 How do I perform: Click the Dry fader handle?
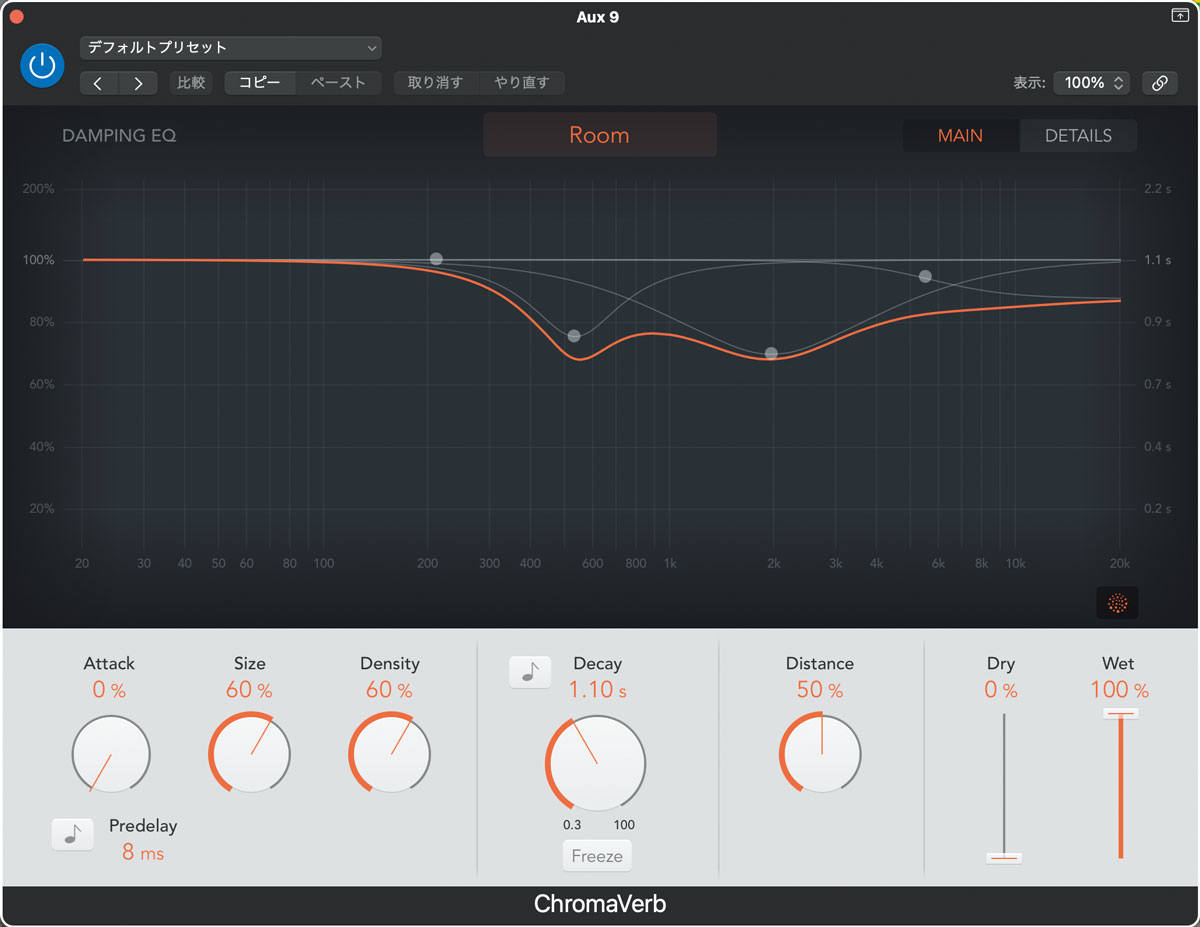click(x=1004, y=858)
